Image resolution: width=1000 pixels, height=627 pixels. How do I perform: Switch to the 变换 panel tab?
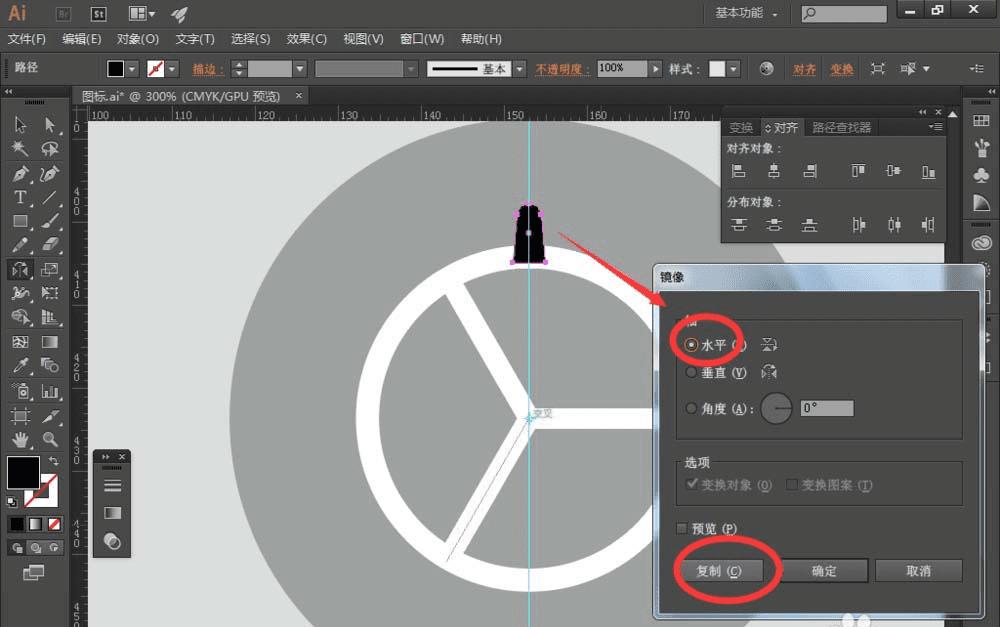[741, 128]
